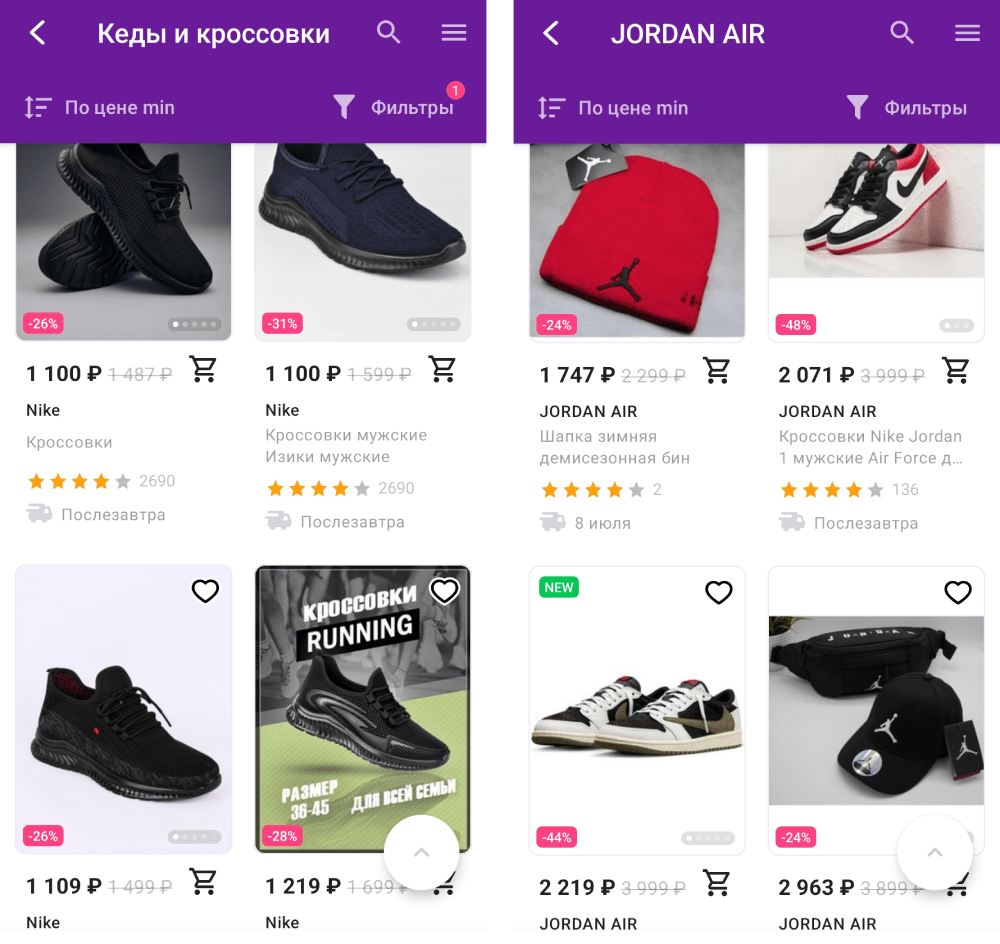This screenshot has height=944, width=1000.
Task: Open hamburger menu on JORDAN AIR screen
Action: [967, 33]
